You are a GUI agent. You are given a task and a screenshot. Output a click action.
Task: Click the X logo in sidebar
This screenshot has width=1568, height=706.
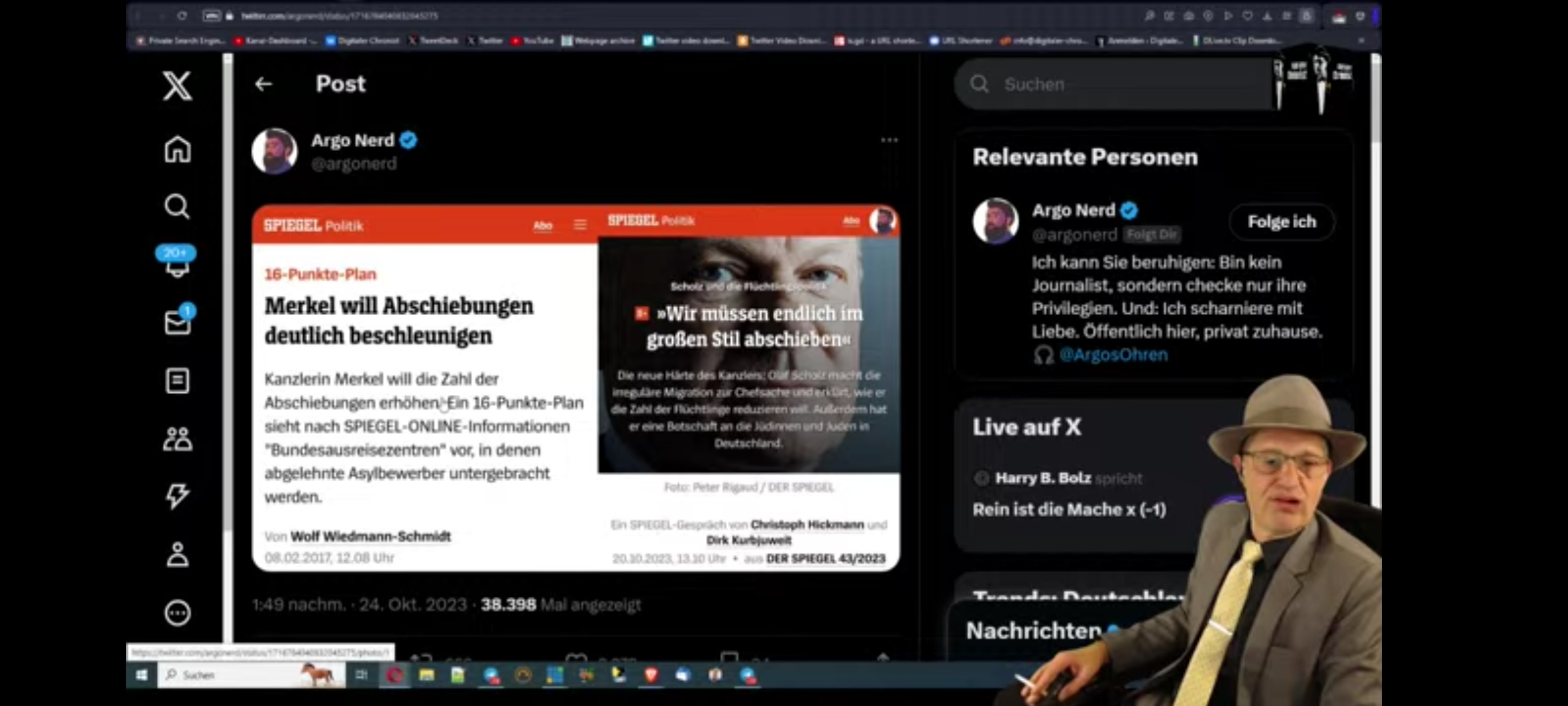[x=177, y=86]
